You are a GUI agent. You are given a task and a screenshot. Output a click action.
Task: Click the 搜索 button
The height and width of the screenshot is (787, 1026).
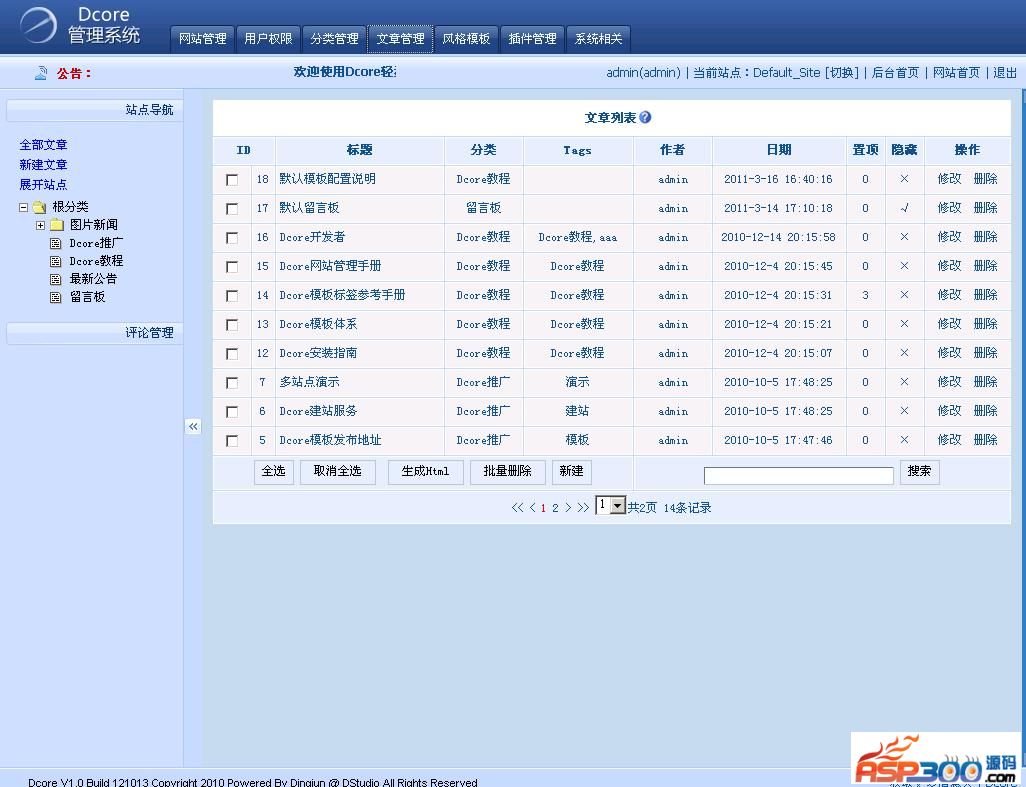(x=919, y=472)
